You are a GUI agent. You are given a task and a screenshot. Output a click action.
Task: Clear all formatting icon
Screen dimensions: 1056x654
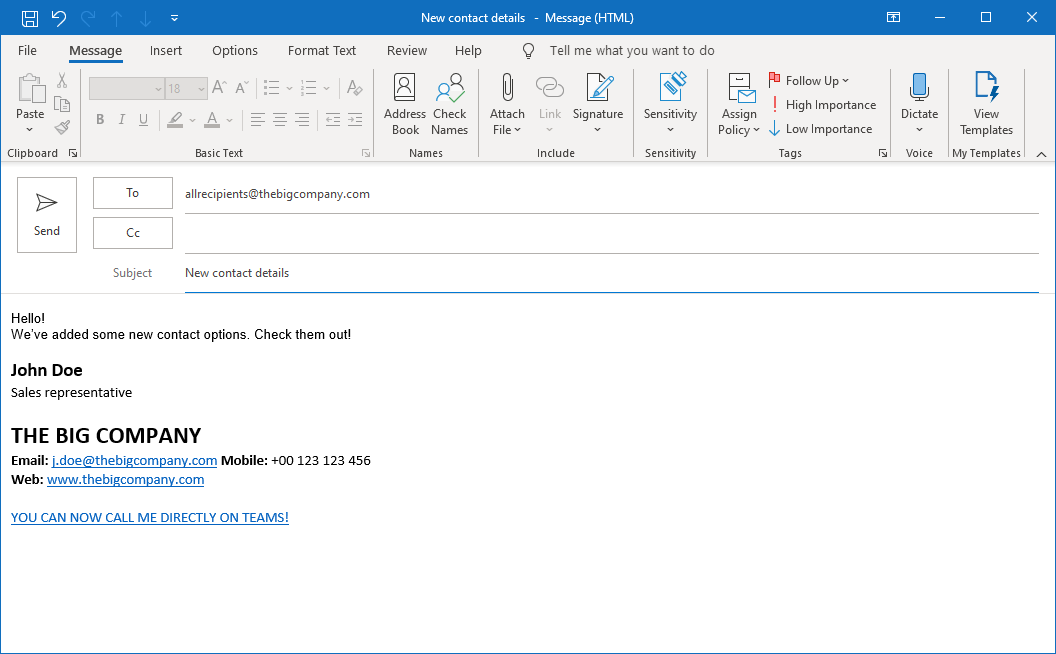click(354, 88)
